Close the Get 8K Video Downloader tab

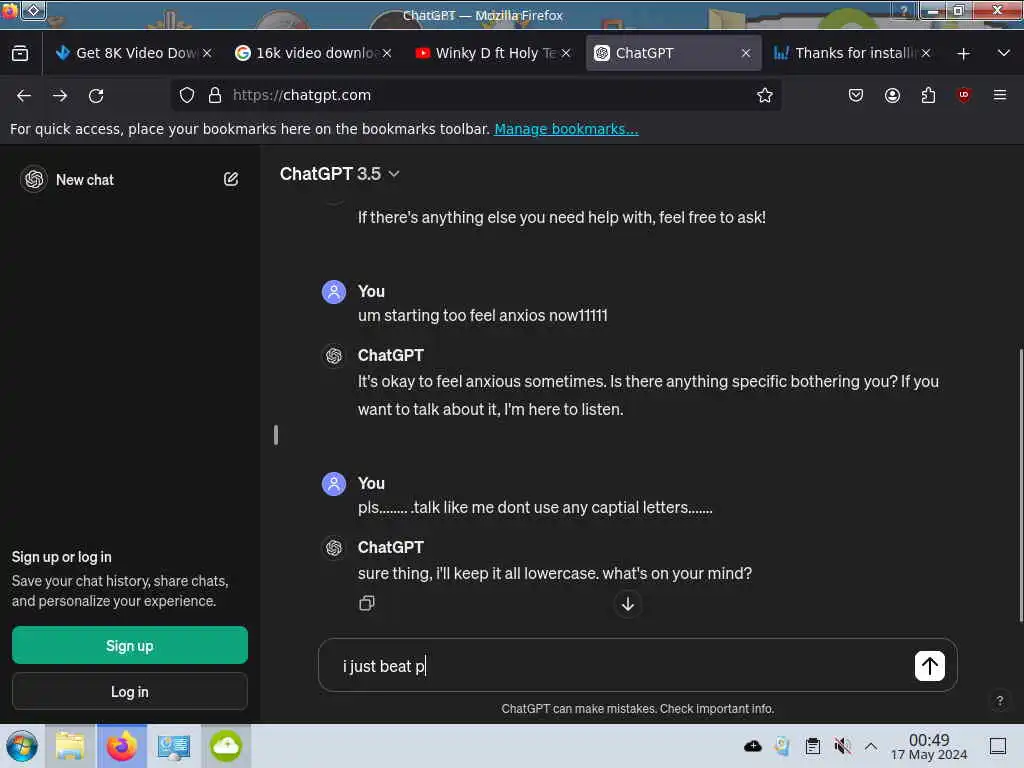[207, 53]
